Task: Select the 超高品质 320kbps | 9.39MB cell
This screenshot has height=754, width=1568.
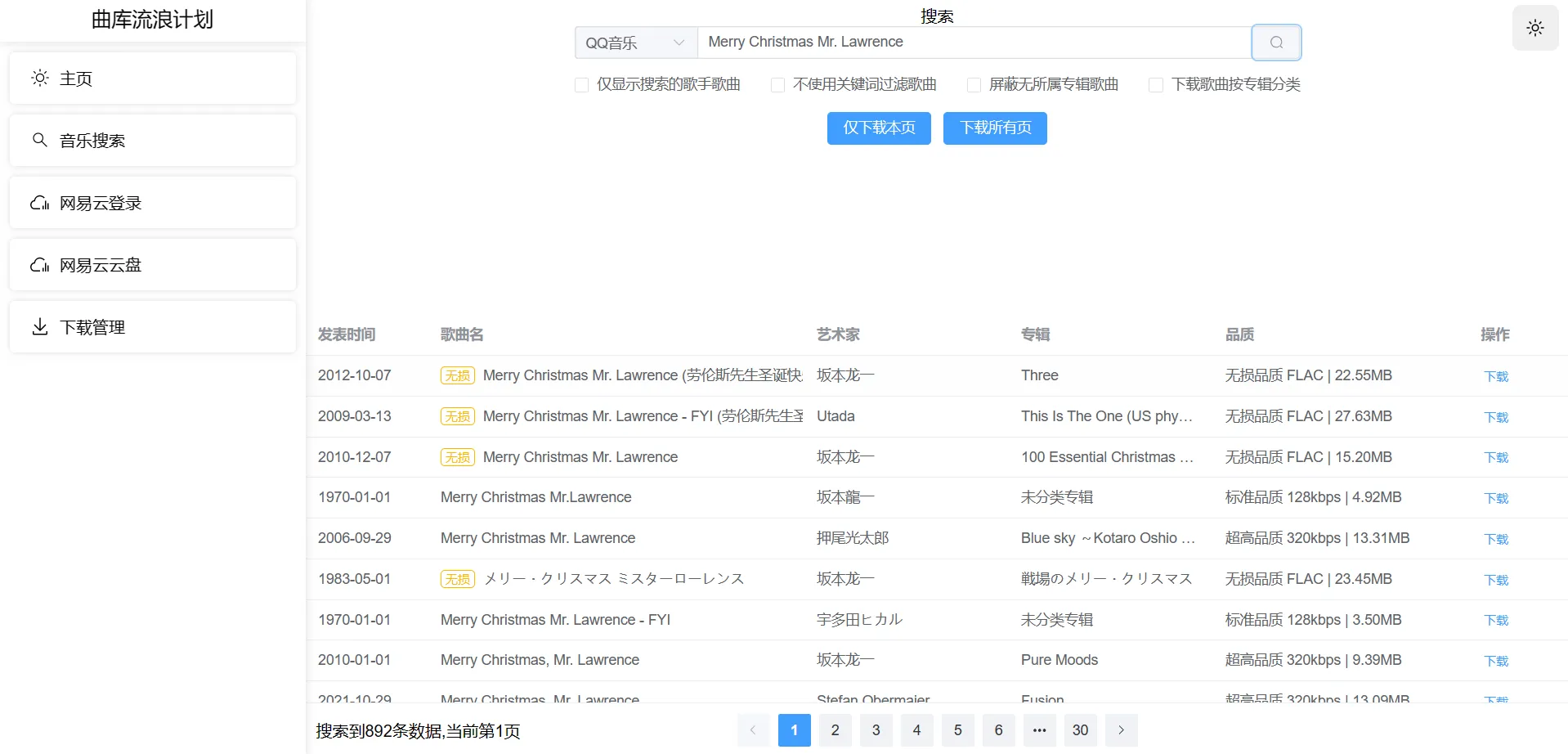Action: (x=1313, y=660)
